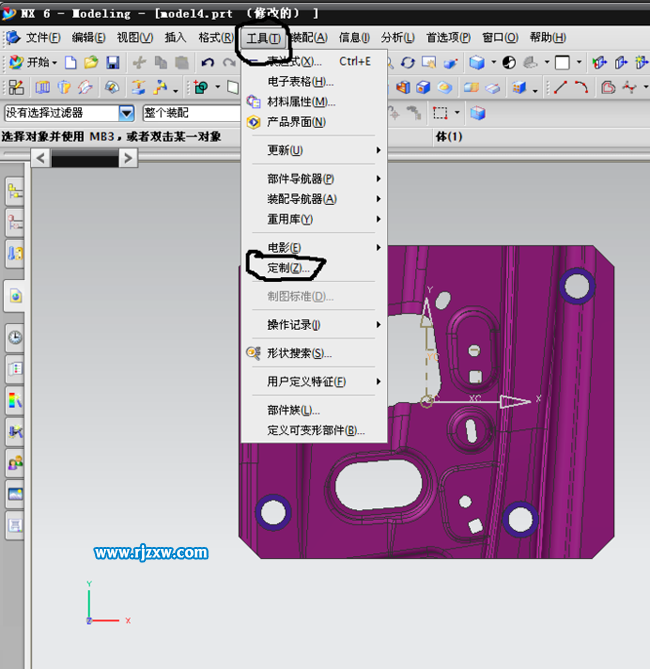Click the shaded cube rendering style icon
The height and width of the screenshot is (669, 650).
click(477, 63)
